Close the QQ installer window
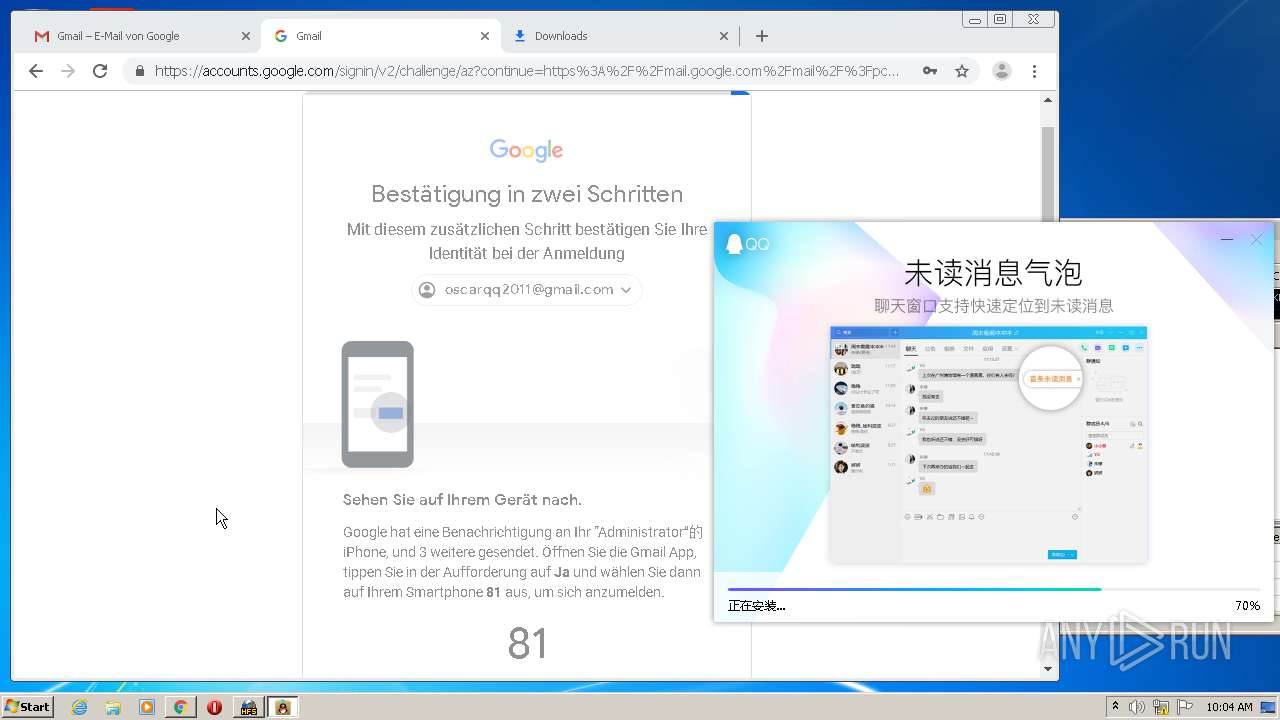Image resolution: width=1280 pixels, height=720 pixels. (x=1257, y=240)
